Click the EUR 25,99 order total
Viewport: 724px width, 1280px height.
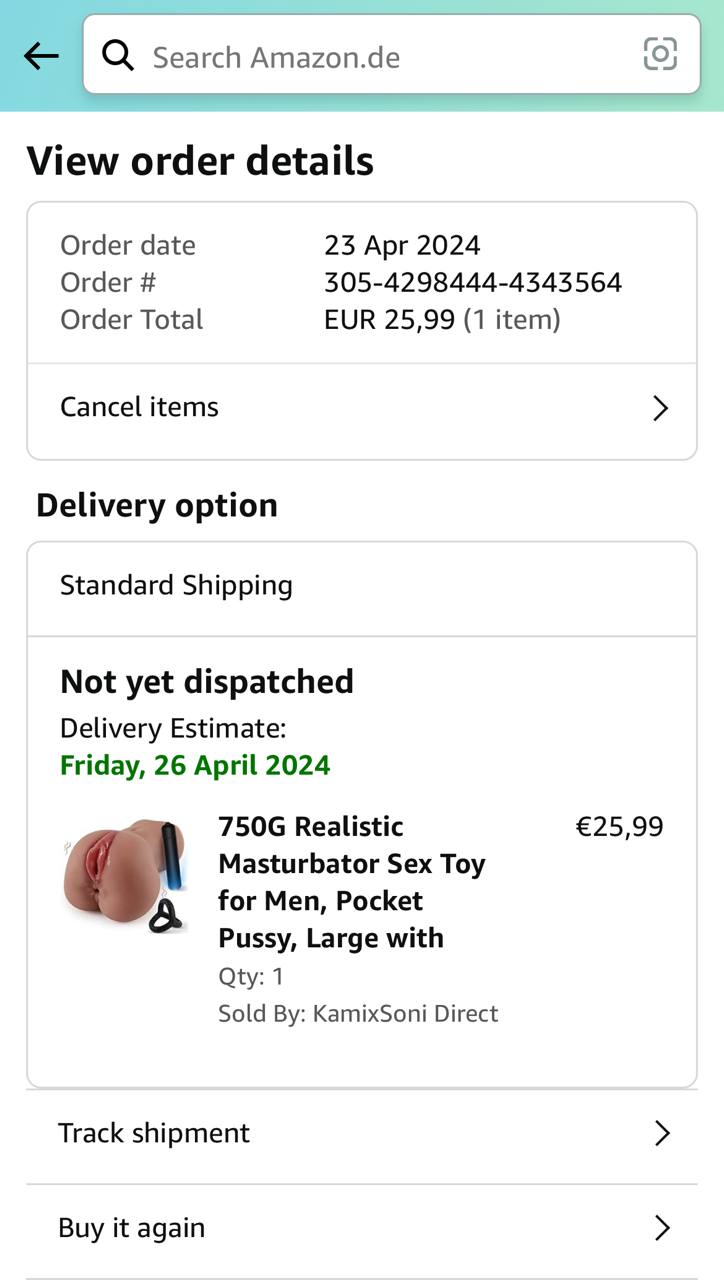point(390,320)
